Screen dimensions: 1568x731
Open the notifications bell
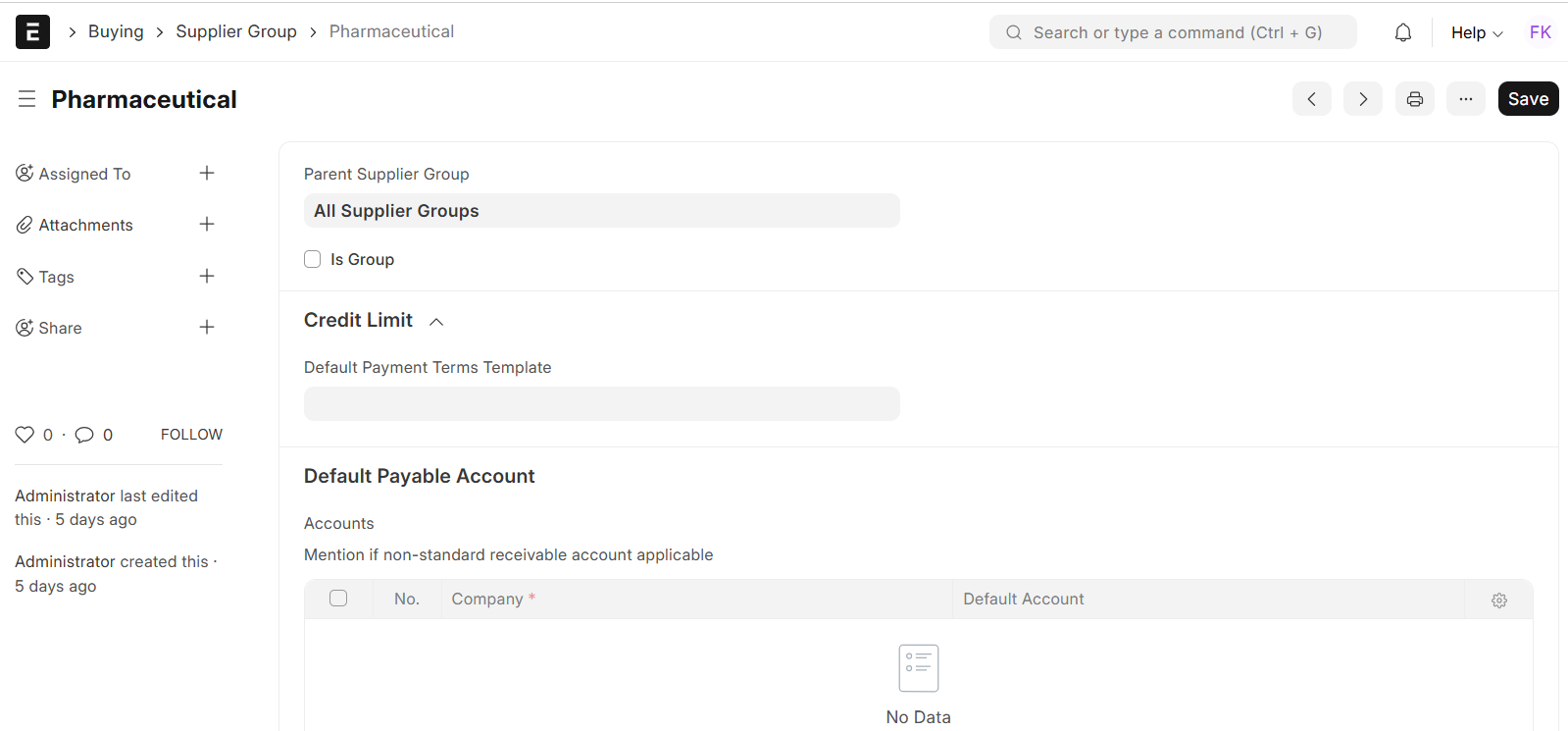pos(1403,32)
